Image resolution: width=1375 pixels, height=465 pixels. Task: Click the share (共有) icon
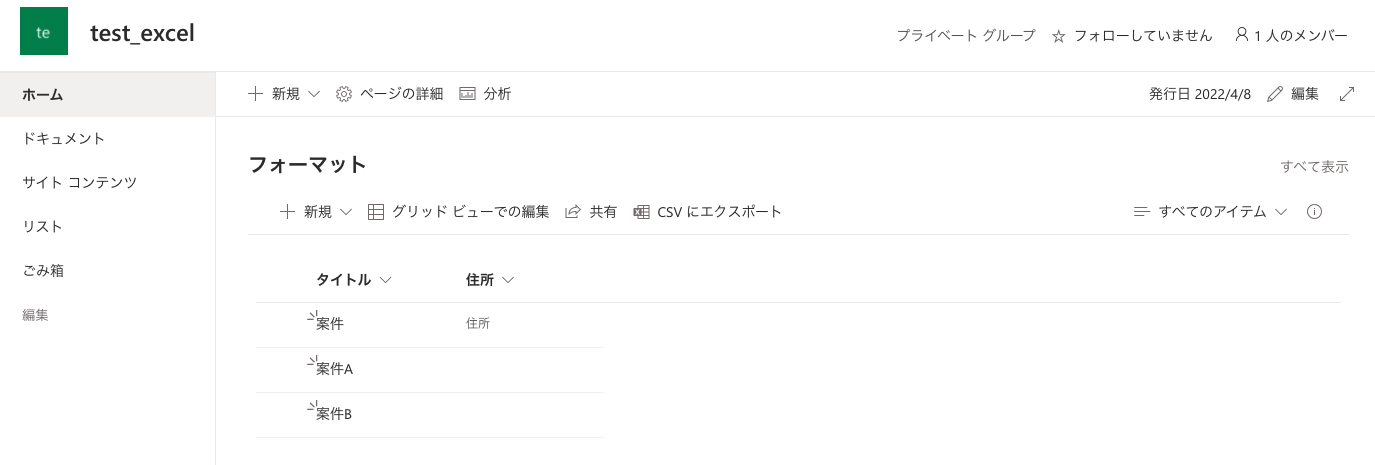click(573, 212)
